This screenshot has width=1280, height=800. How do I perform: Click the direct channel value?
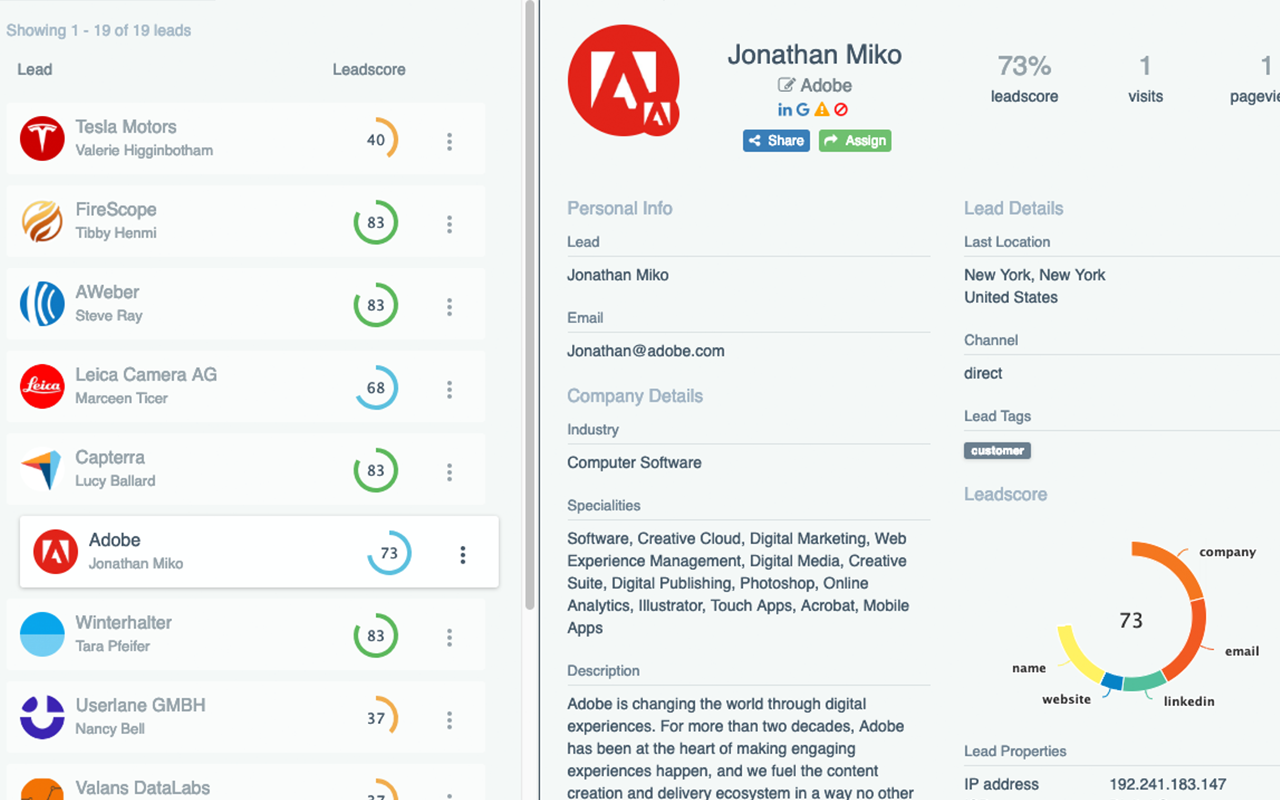click(983, 373)
